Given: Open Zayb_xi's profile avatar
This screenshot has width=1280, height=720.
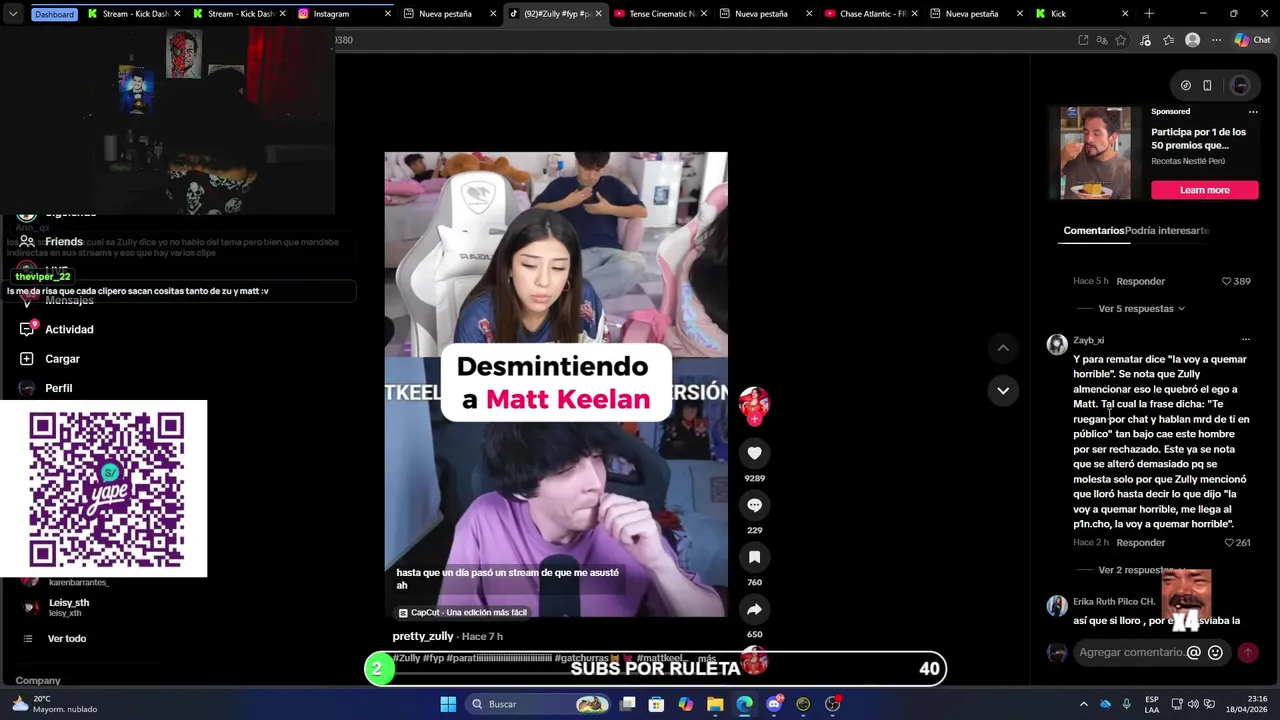Looking at the screenshot, I should point(1057,345).
